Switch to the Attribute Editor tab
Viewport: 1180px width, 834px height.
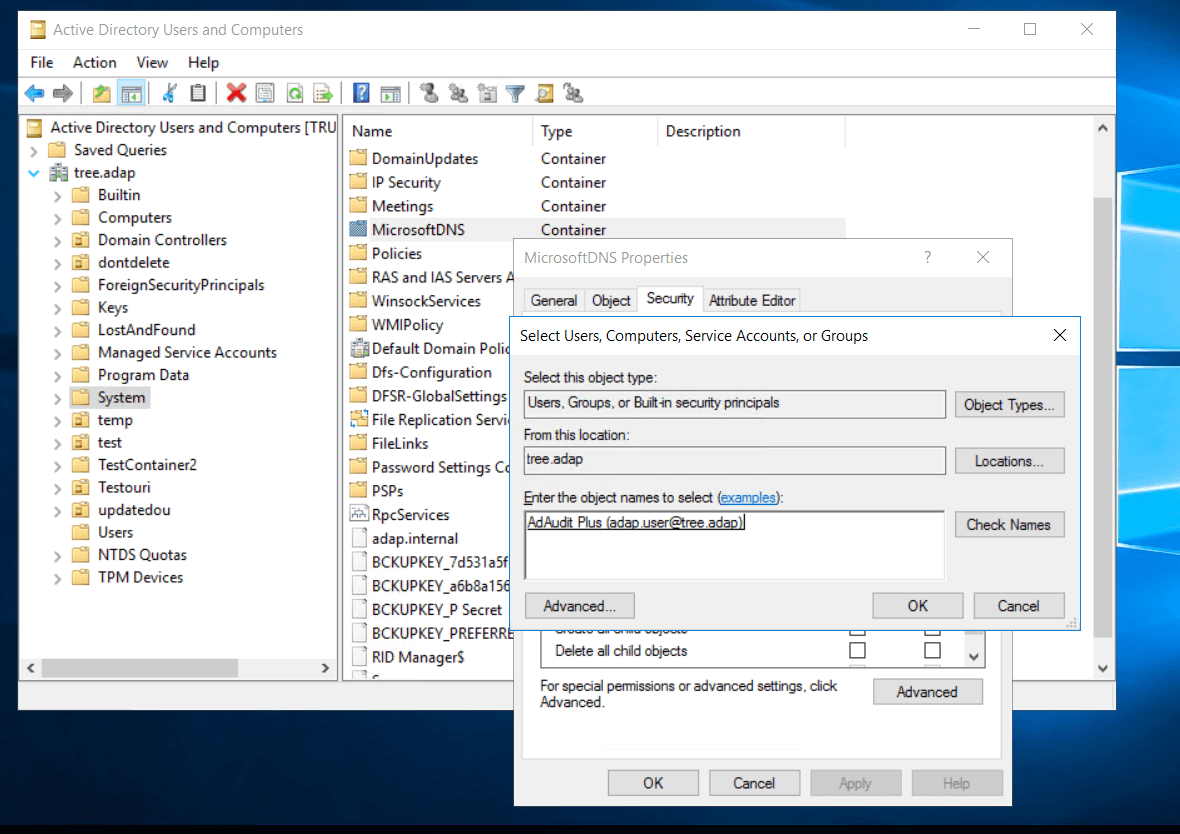coord(752,300)
